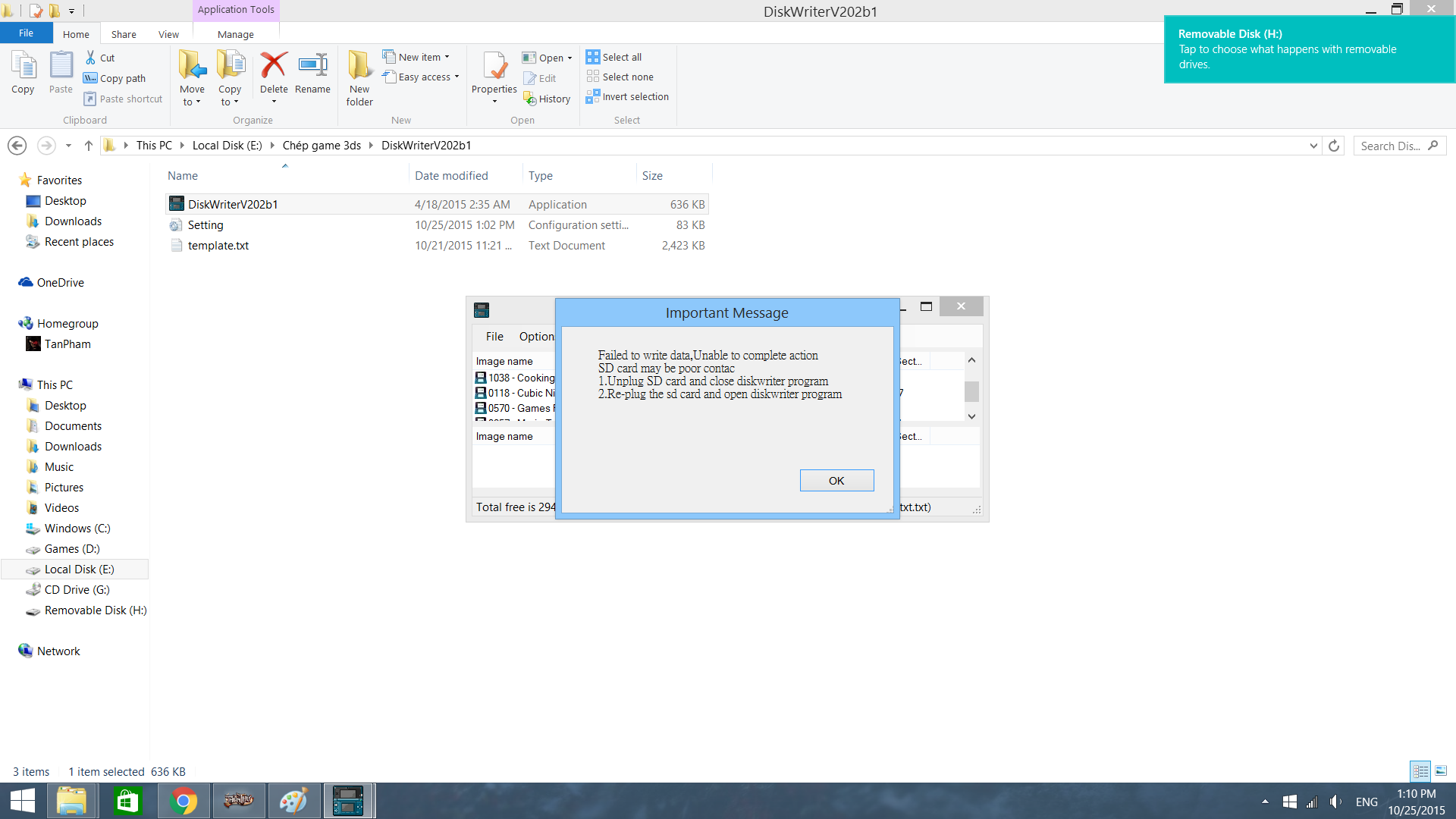This screenshot has width=1456, height=819.
Task: Select template.txt in the file list
Action: (218, 246)
